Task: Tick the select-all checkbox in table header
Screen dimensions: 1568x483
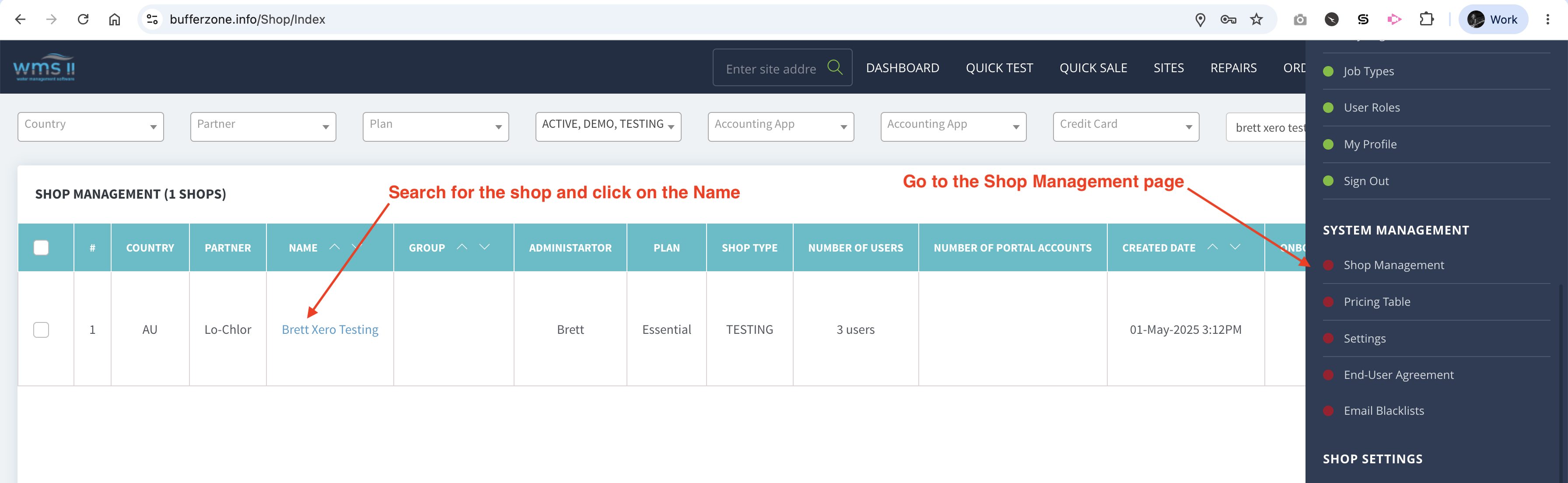Action: (x=41, y=248)
